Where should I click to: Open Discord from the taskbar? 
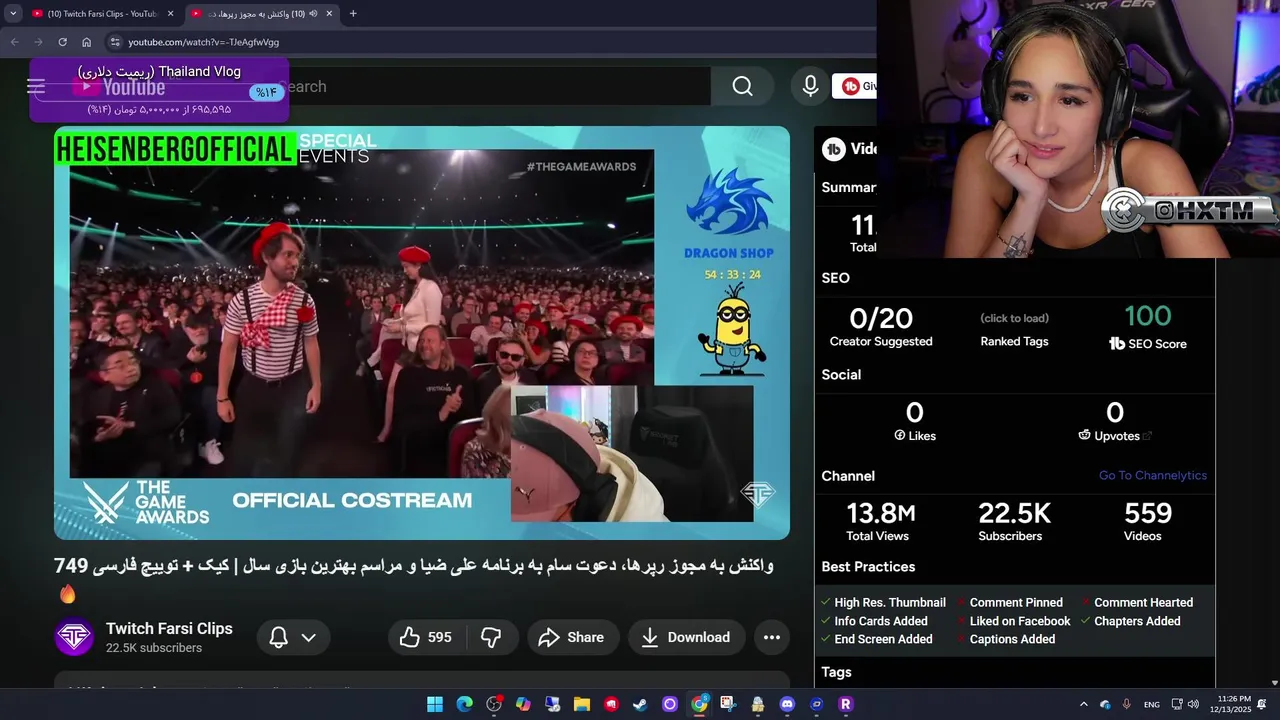click(x=787, y=704)
